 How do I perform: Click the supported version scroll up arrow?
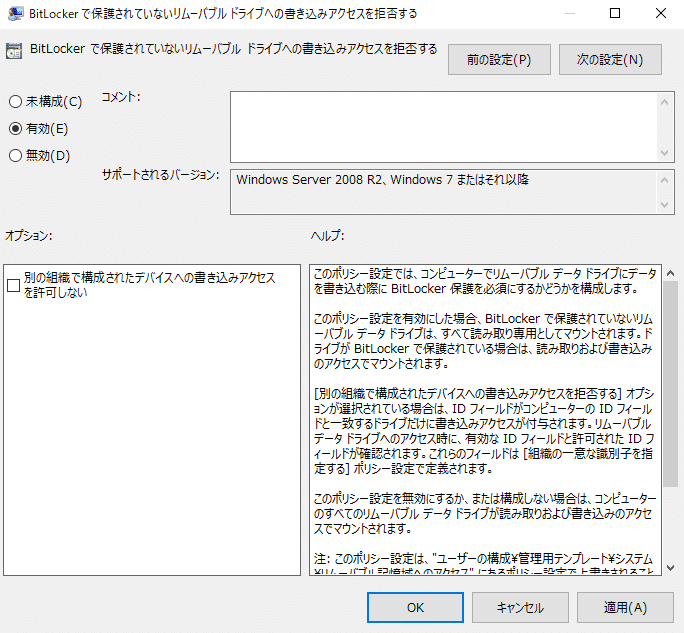point(664,180)
